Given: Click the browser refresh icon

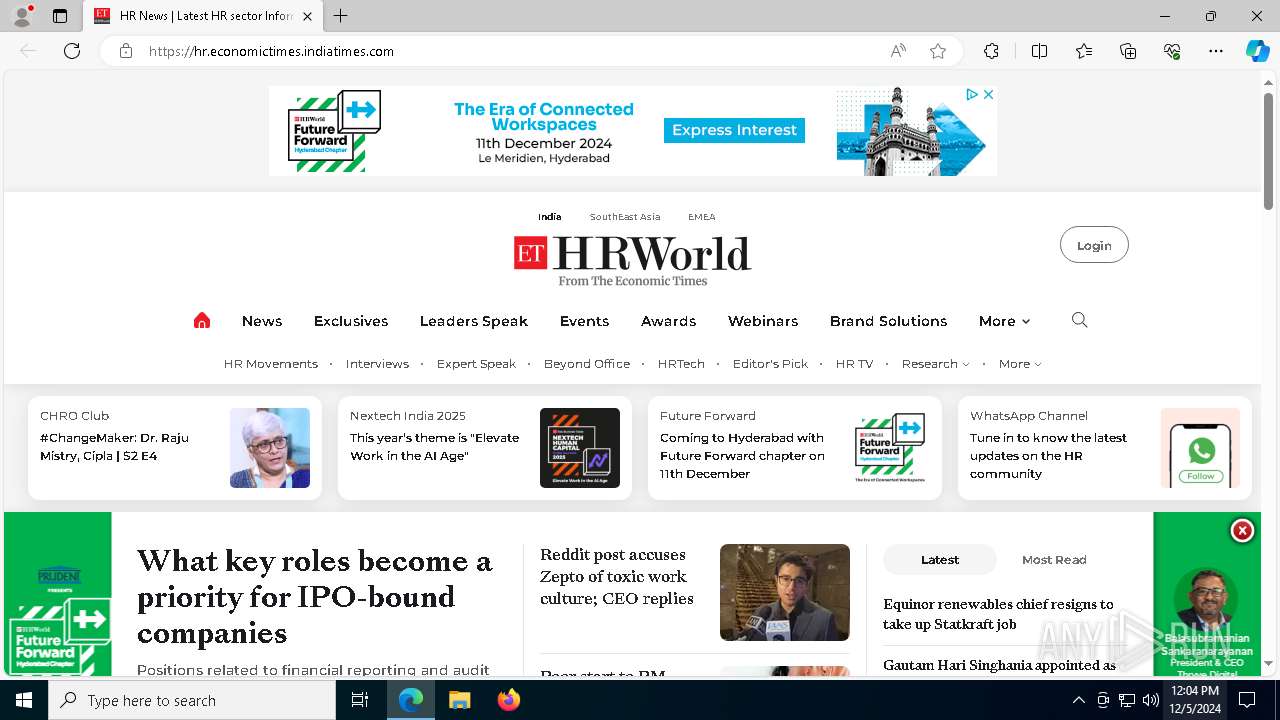Looking at the screenshot, I should click(x=72, y=51).
